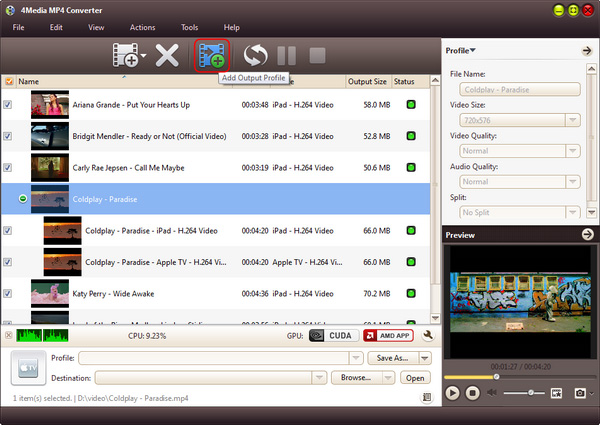Click the File Name input field

click(x=520, y=90)
